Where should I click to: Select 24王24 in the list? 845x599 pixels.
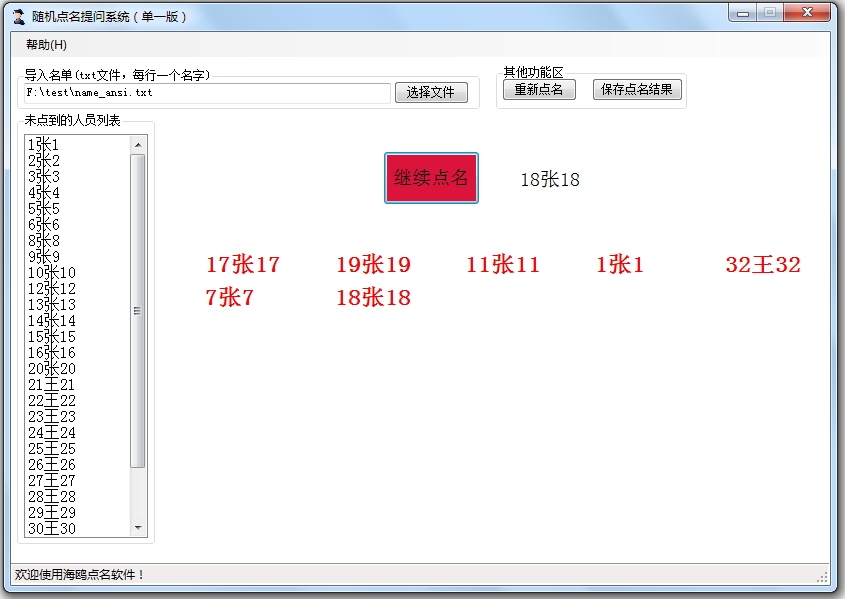78,433
